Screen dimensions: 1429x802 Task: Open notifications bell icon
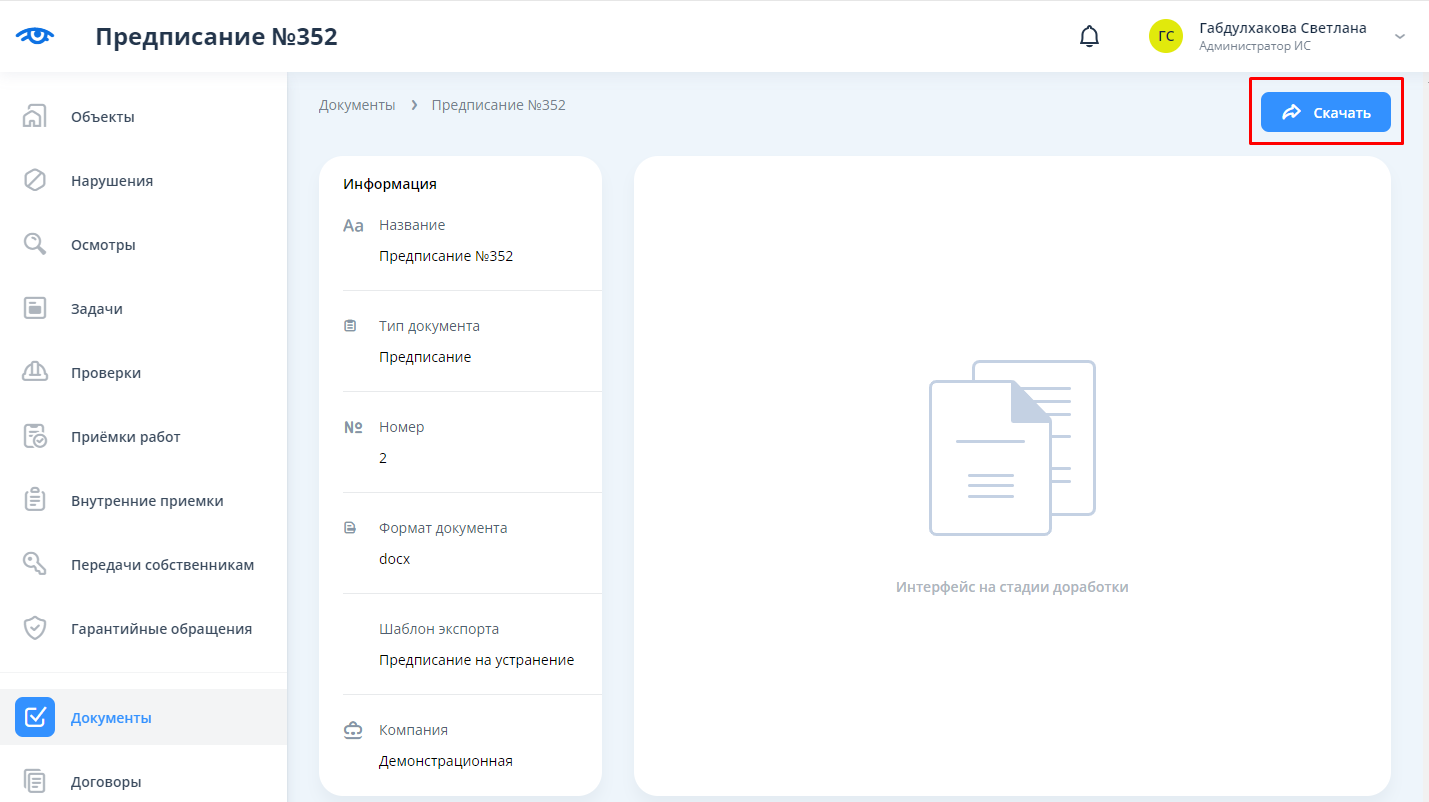tap(1089, 37)
